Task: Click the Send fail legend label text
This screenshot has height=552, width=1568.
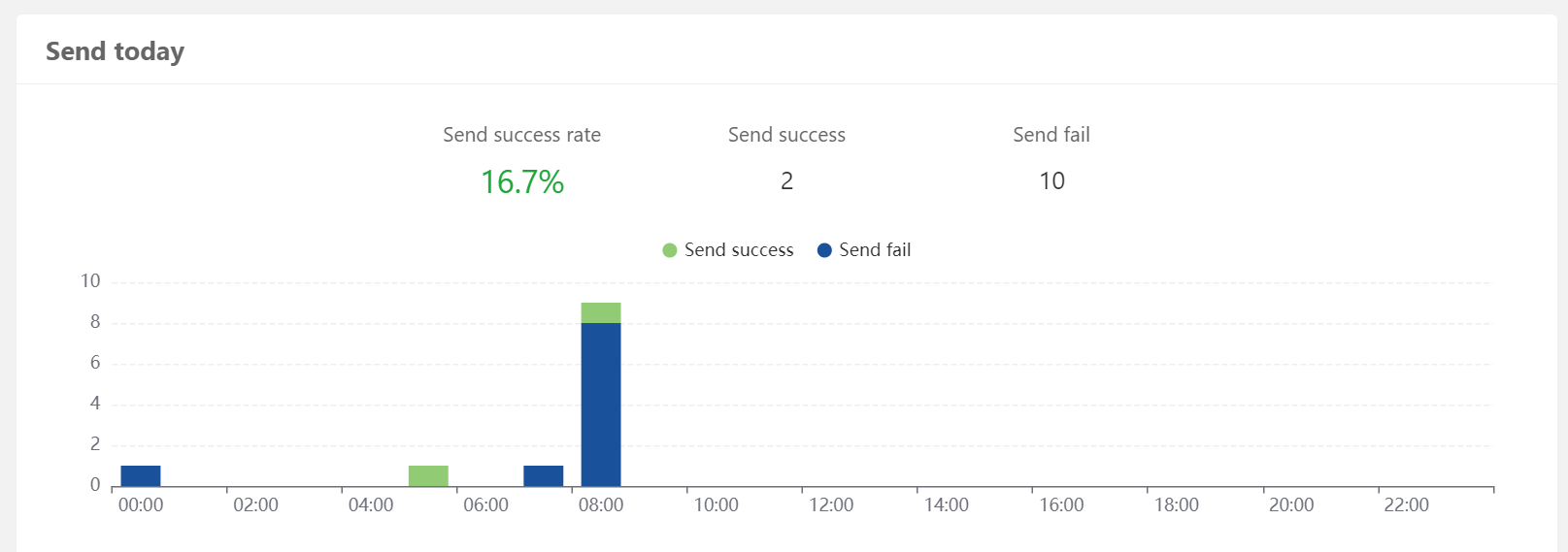Action: [x=875, y=250]
